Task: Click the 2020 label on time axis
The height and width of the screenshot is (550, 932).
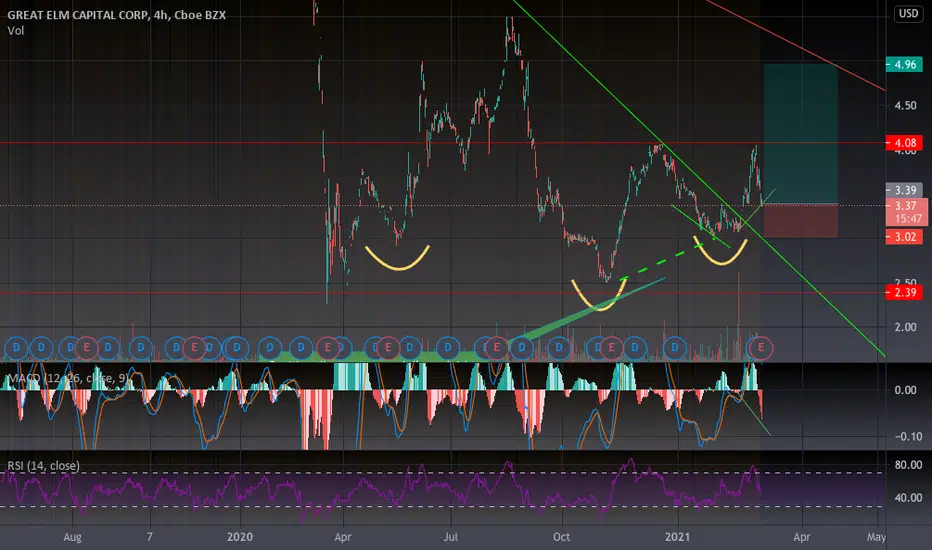Action: [x=240, y=537]
